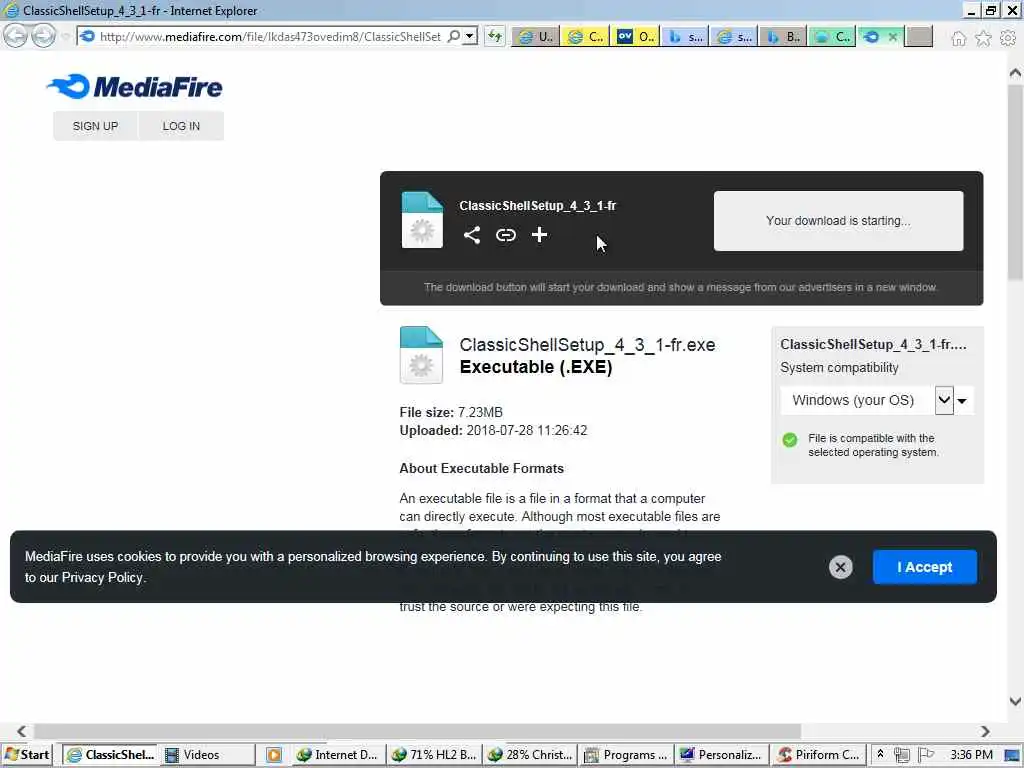The height and width of the screenshot is (768, 1024).
Task: Click the Home icon in the IE toolbar
Action: 958,39
